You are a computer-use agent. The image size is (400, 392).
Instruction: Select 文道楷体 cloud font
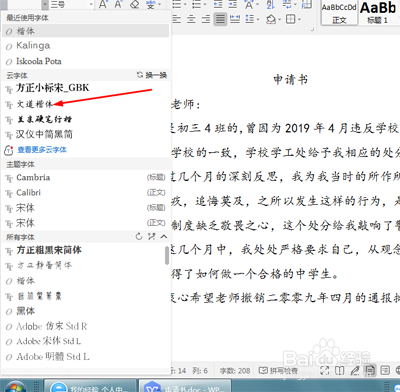[x=85, y=104]
